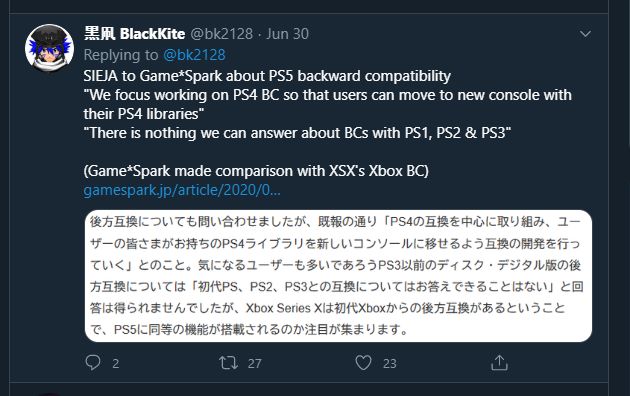
Task: Click the PS1, PS2 & PS3 quote line
Action: click(x=297, y=133)
